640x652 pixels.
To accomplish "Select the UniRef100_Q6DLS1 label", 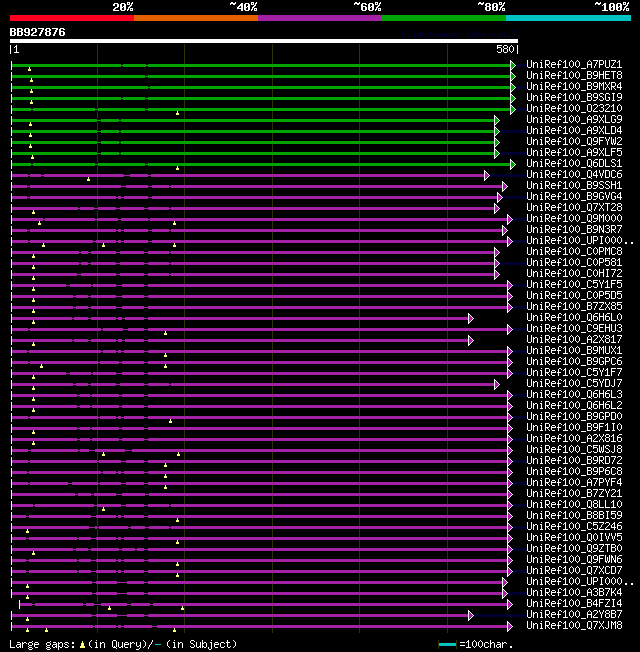I will coord(574,163).
